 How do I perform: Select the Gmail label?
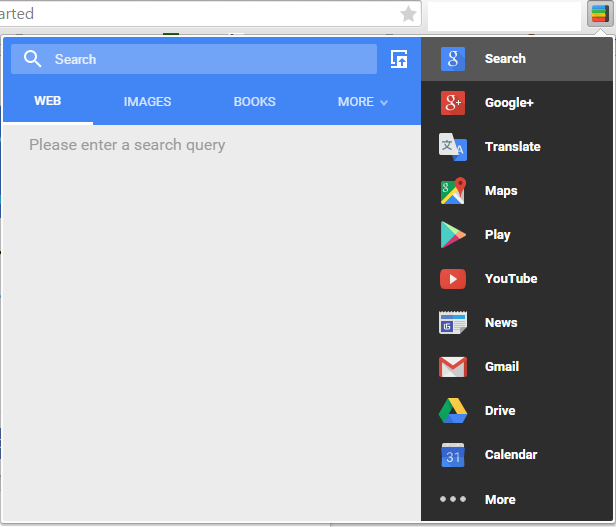click(502, 367)
